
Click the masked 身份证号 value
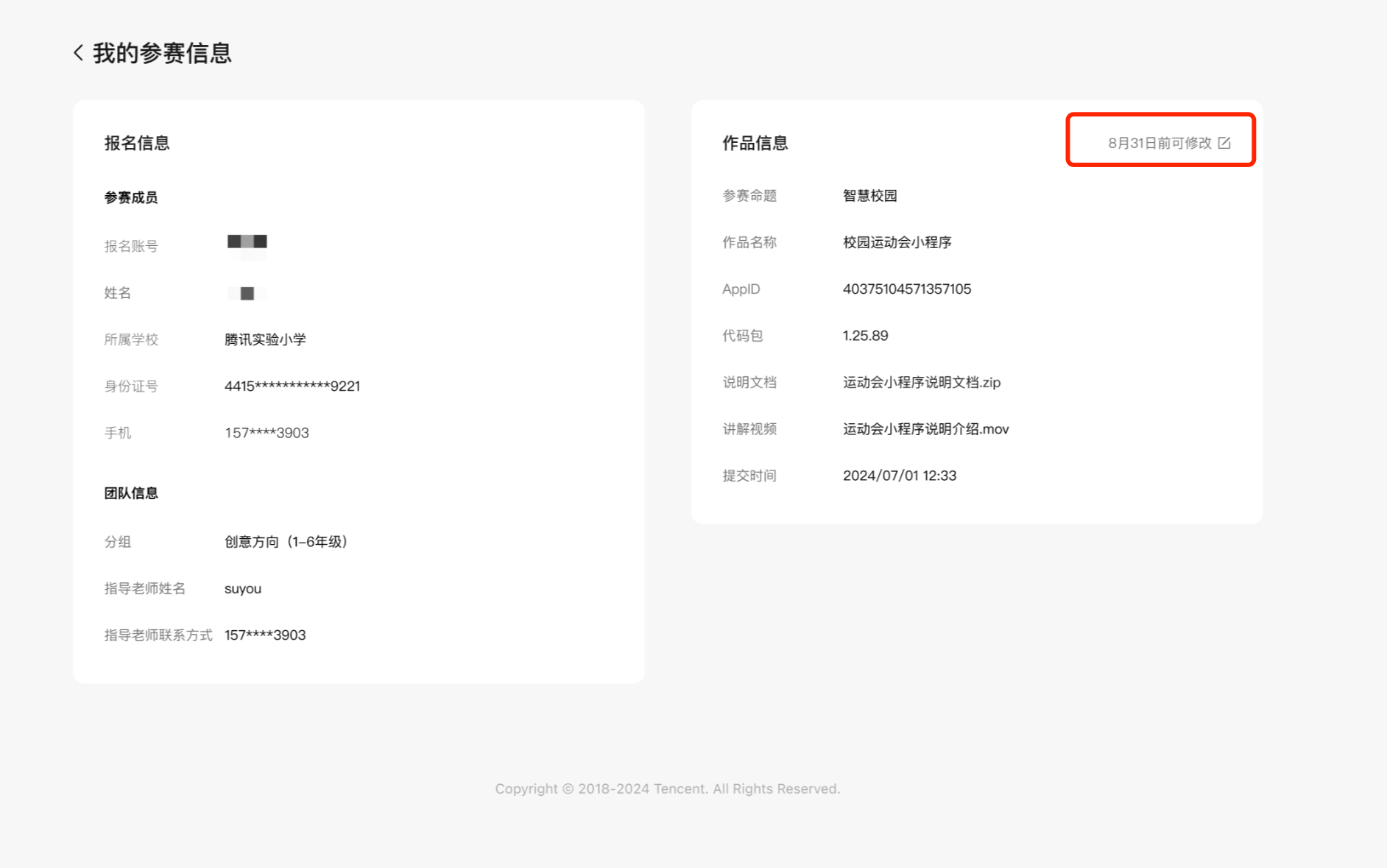[x=292, y=387]
